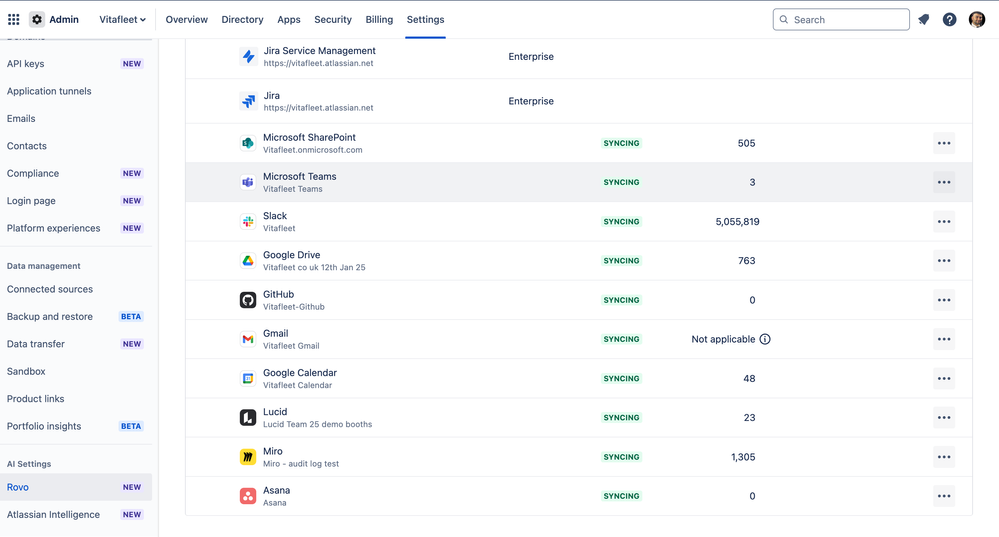
Task: Open more actions for Asana
Action: [944, 496]
